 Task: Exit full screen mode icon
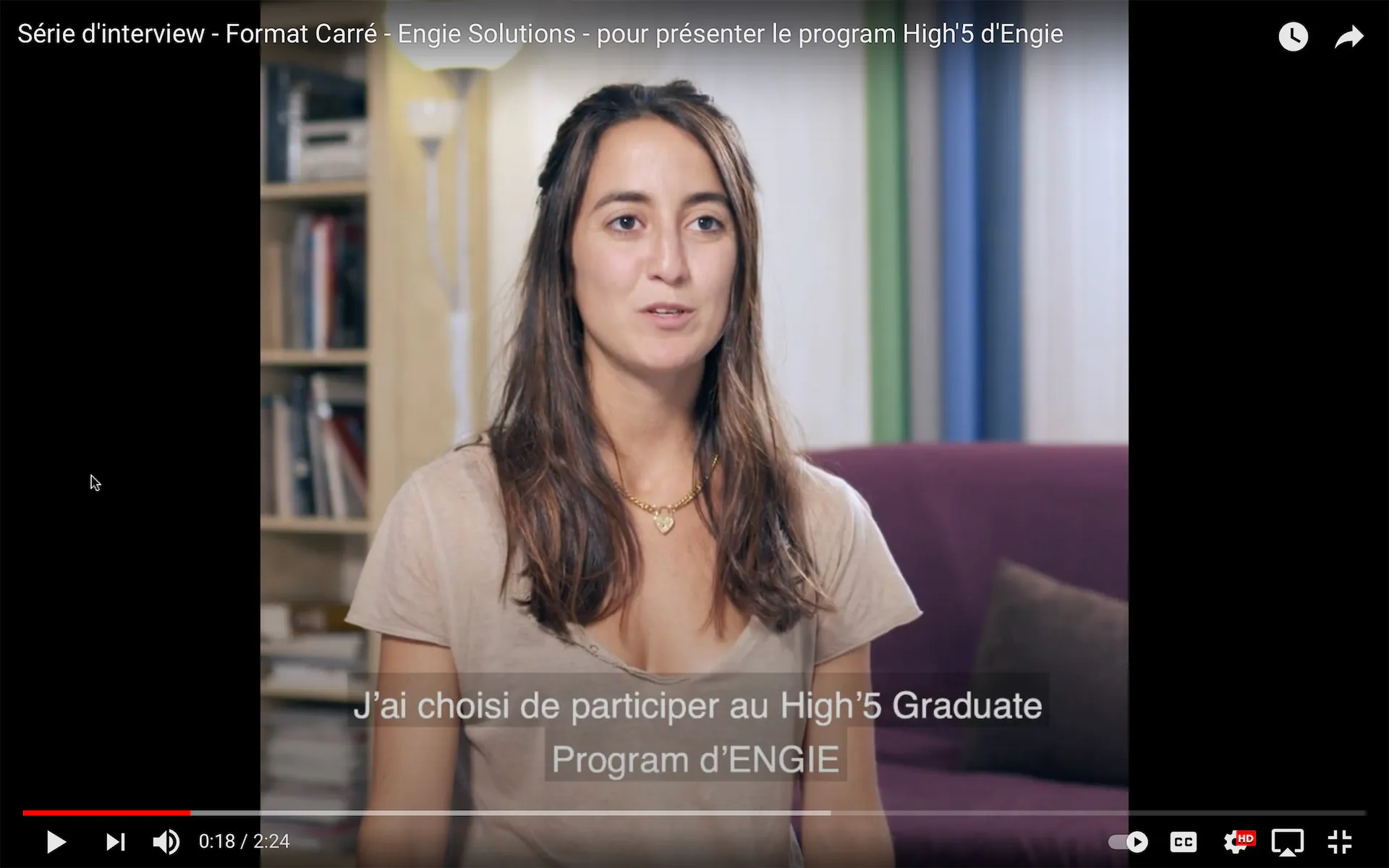tap(1340, 842)
